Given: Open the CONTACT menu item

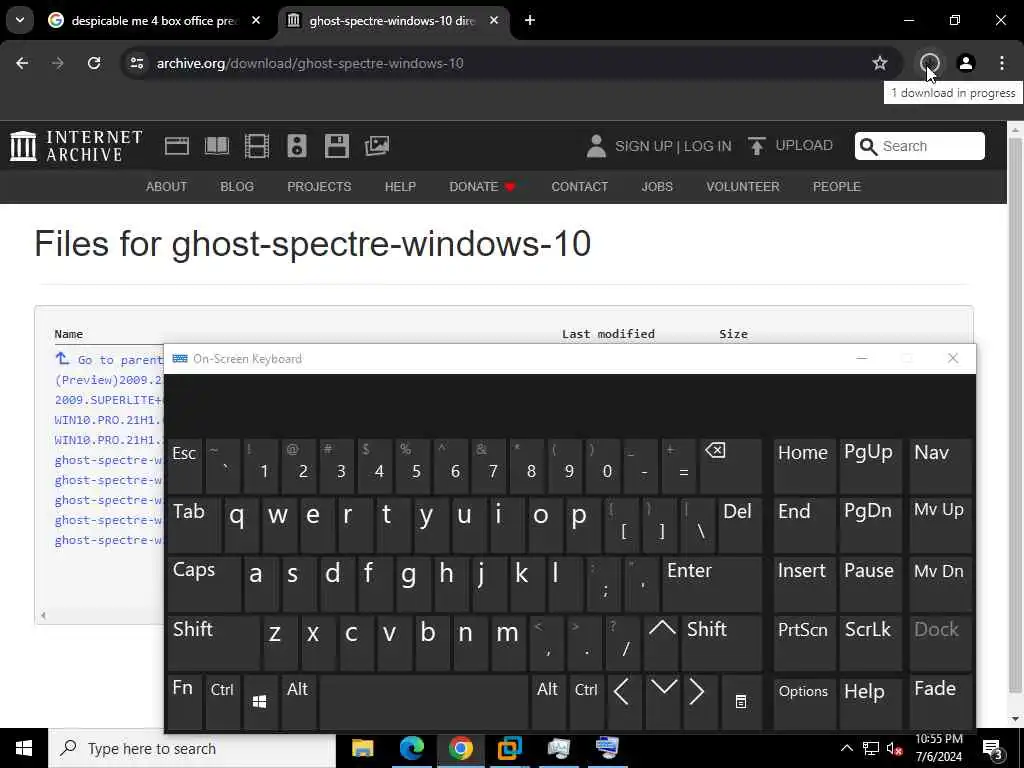Looking at the screenshot, I should point(579,187).
